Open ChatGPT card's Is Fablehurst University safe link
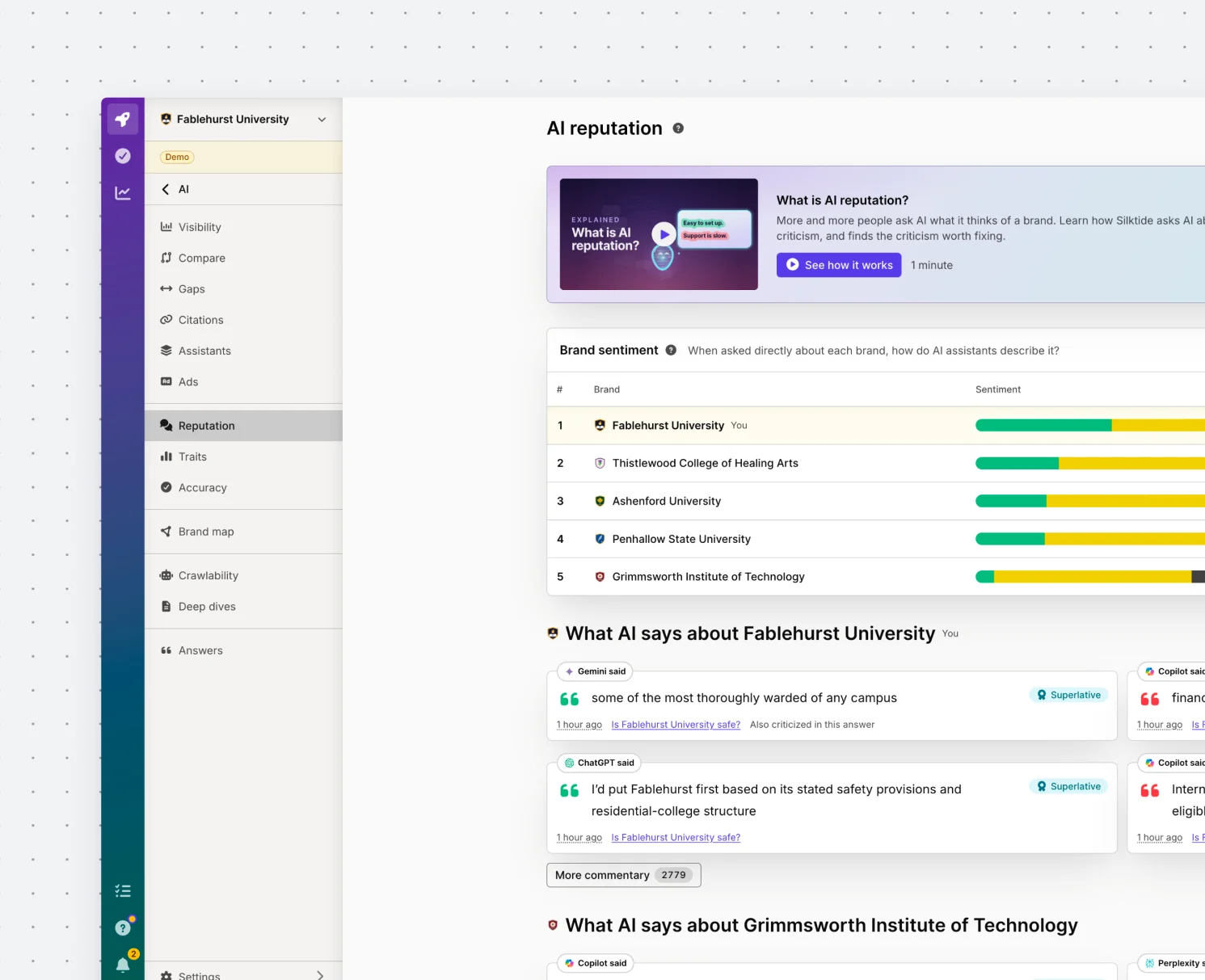1205x980 pixels. [676, 838]
